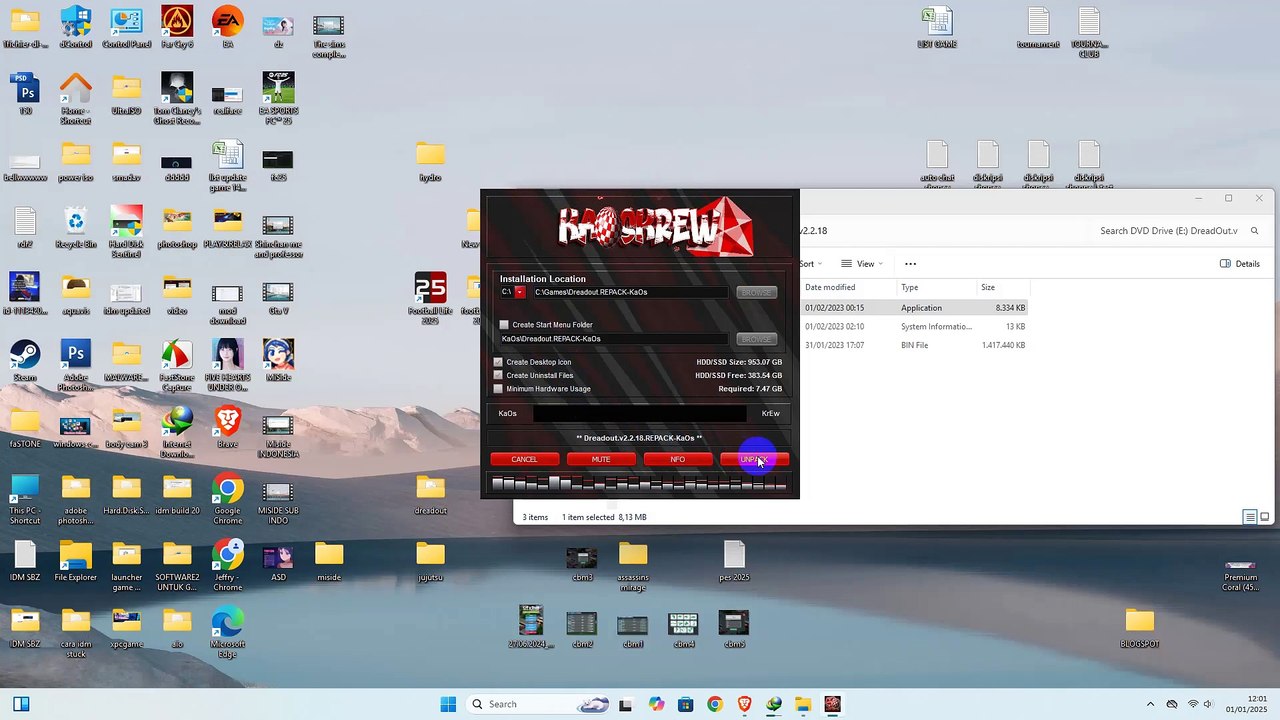
Task: Open the NFO button in the installer
Action: pyautogui.click(x=678, y=459)
